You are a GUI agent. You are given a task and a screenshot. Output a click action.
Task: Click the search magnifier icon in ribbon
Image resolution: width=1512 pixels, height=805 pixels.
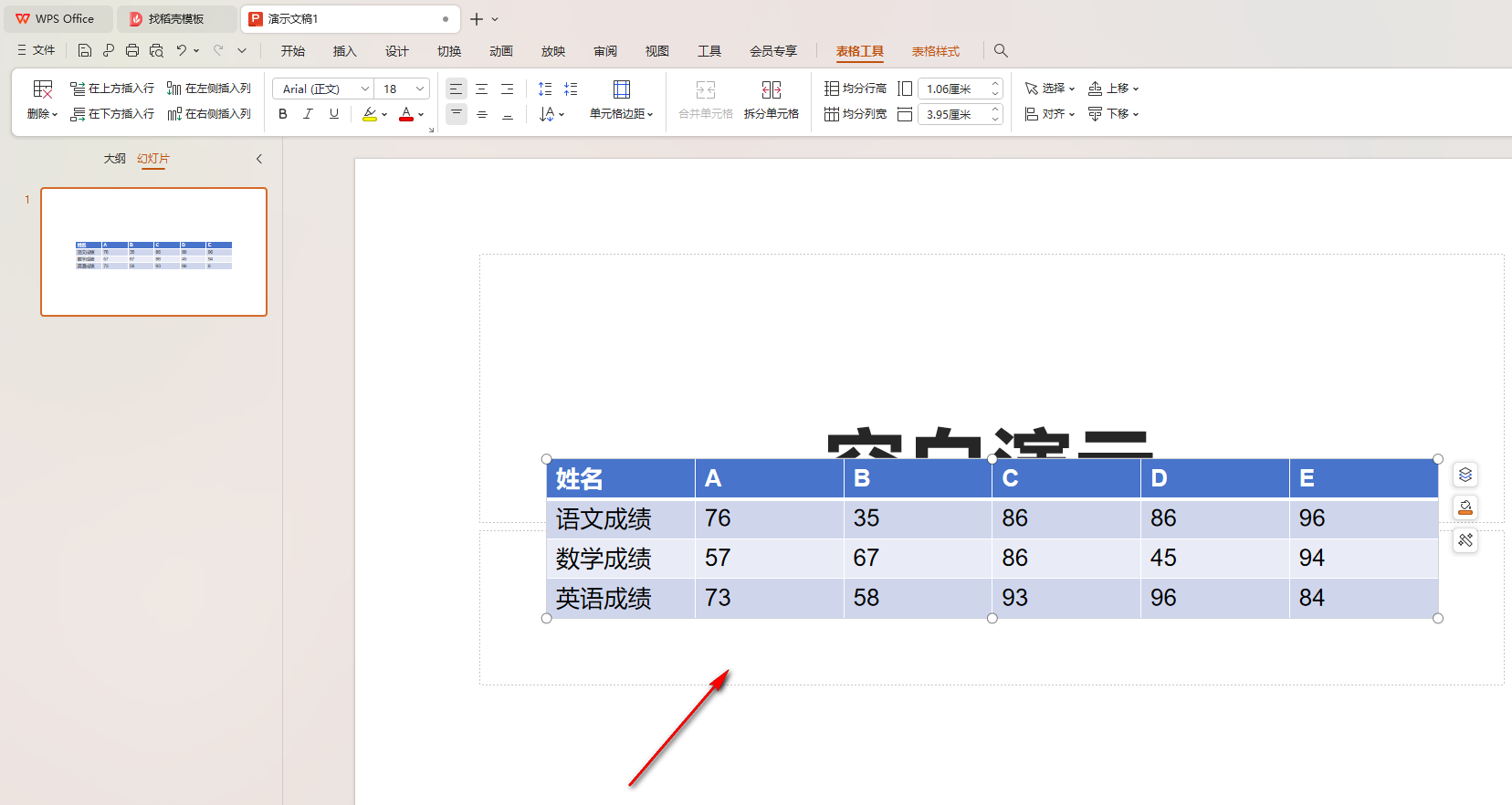point(1001,51)
